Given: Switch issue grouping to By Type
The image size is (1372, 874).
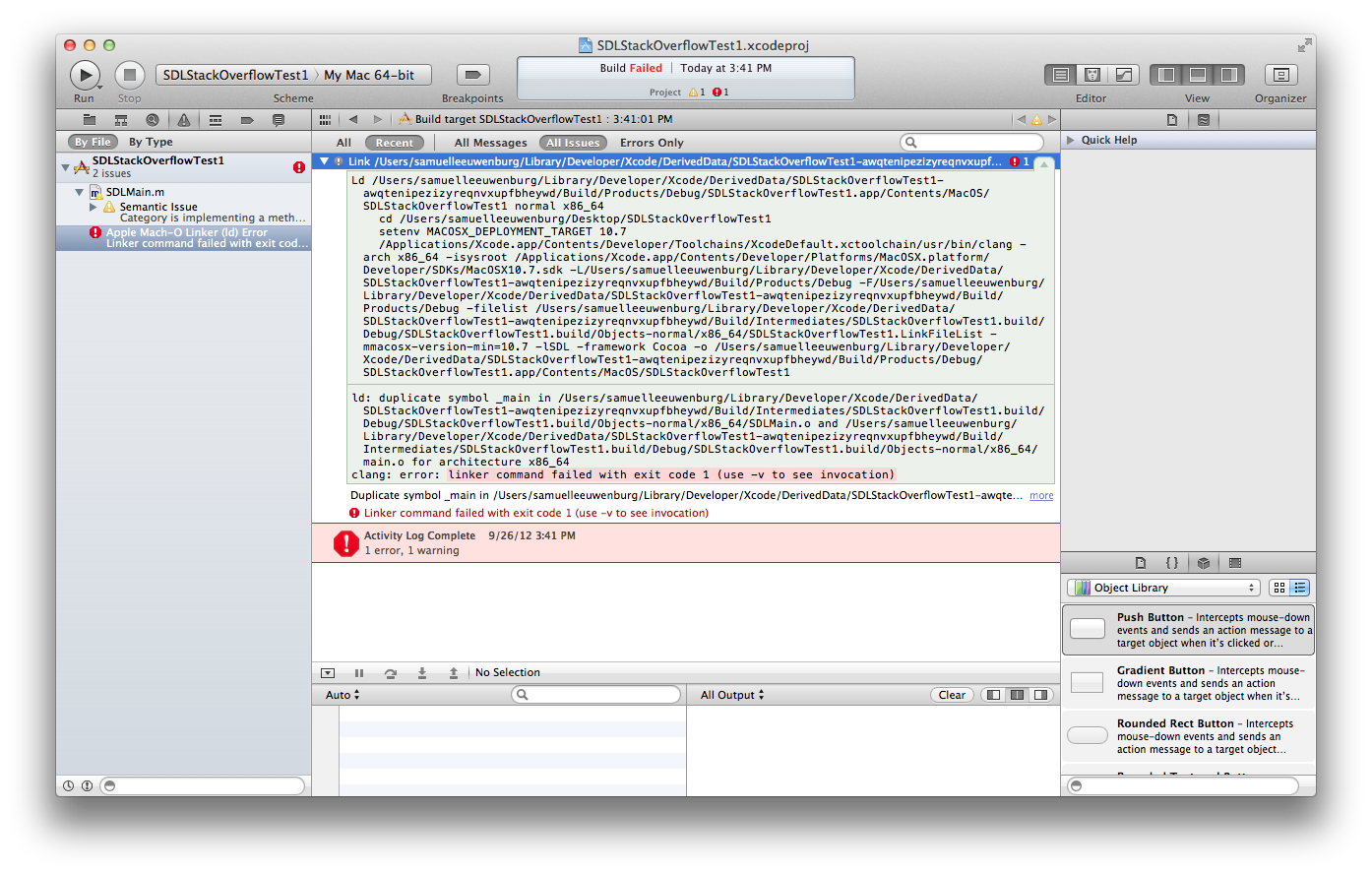Looking at the screenshot, I should [x=151, y=142].
